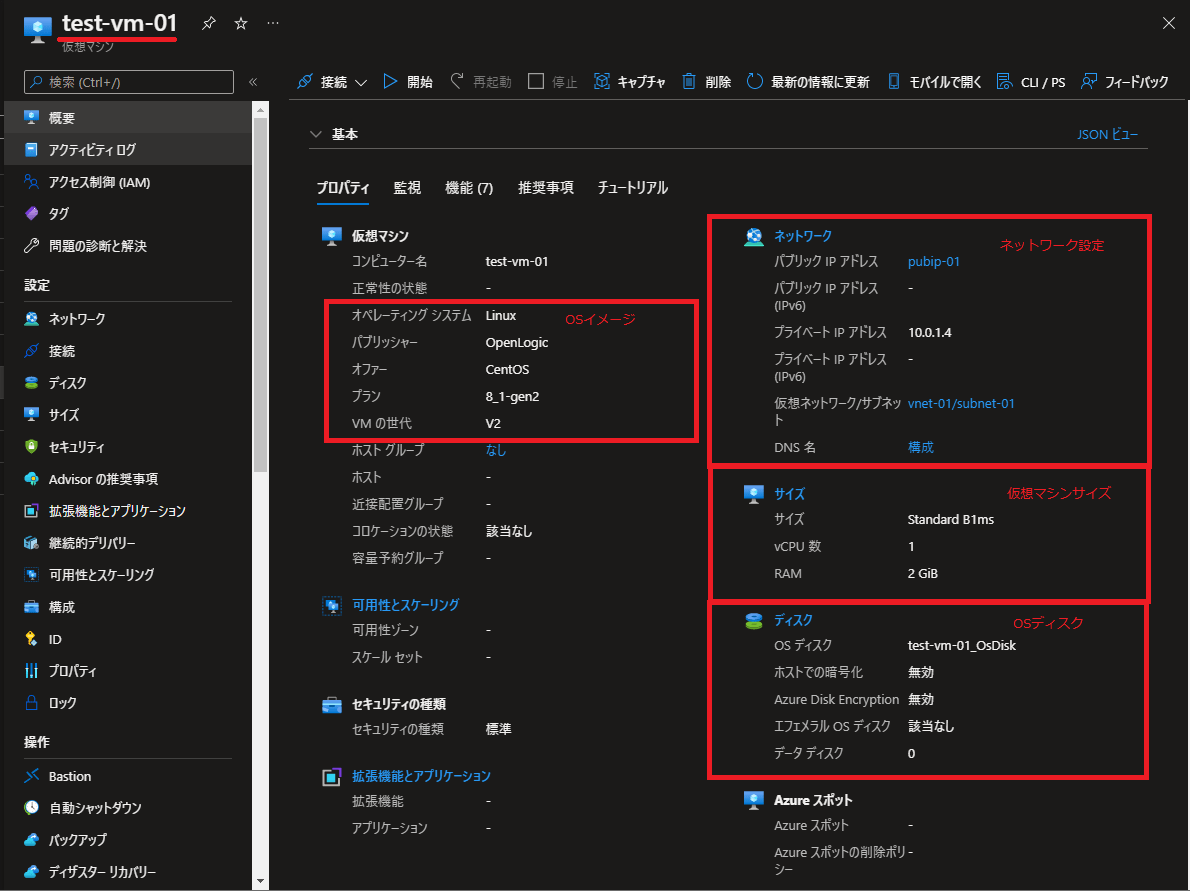The image size is (1190, 891).
Task: Click the なし link for ホスト グループ
Action: (496, 450)
